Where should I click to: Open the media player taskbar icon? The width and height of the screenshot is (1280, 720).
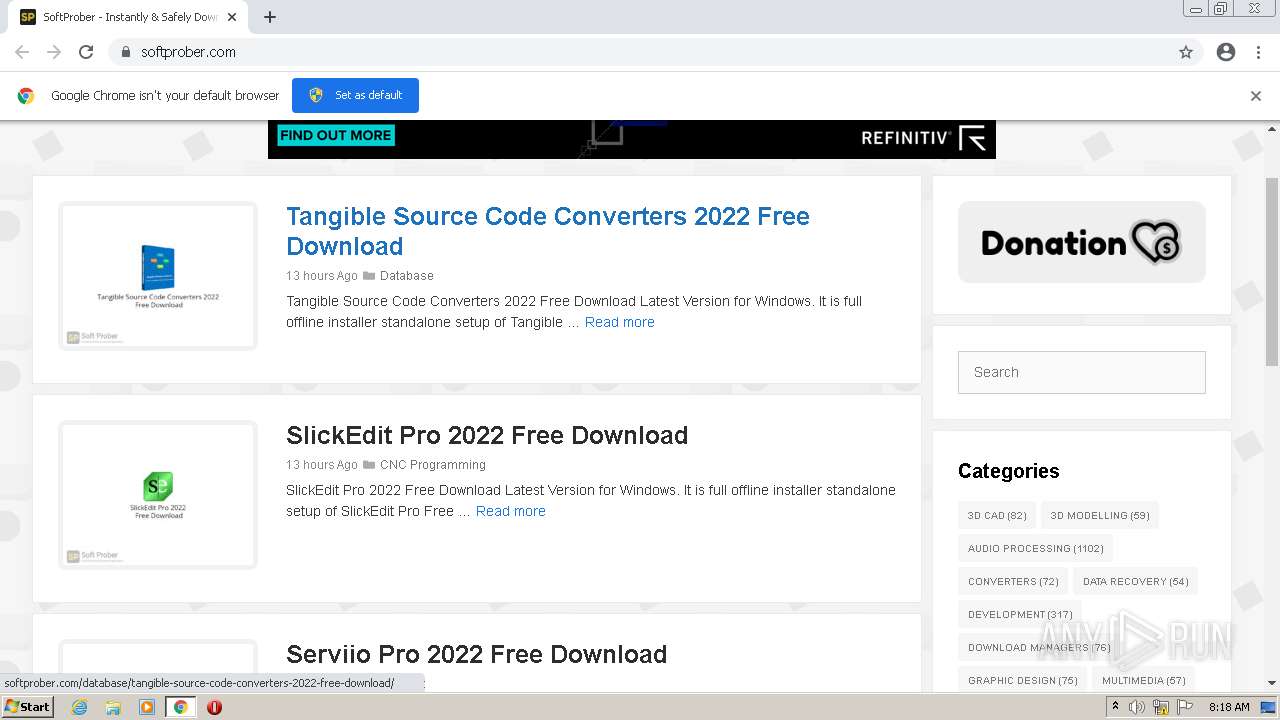[147, 707]
